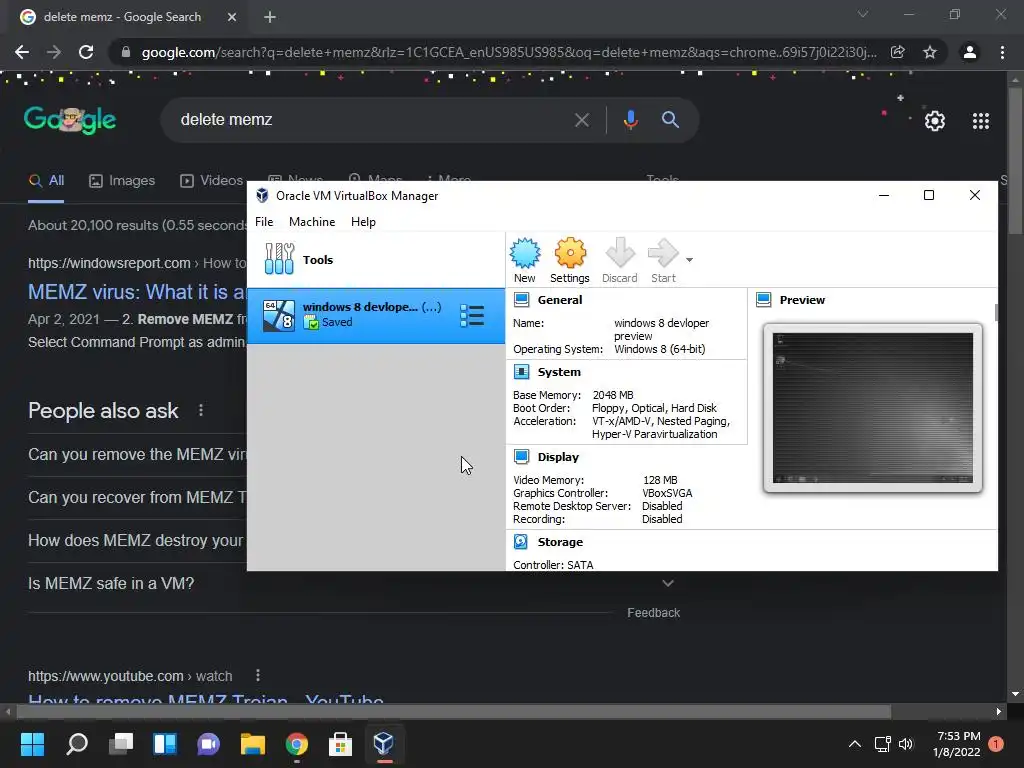This screenshot has width=1024, height=768.
Task: Open taskbar Search
Action: [76, 744]
